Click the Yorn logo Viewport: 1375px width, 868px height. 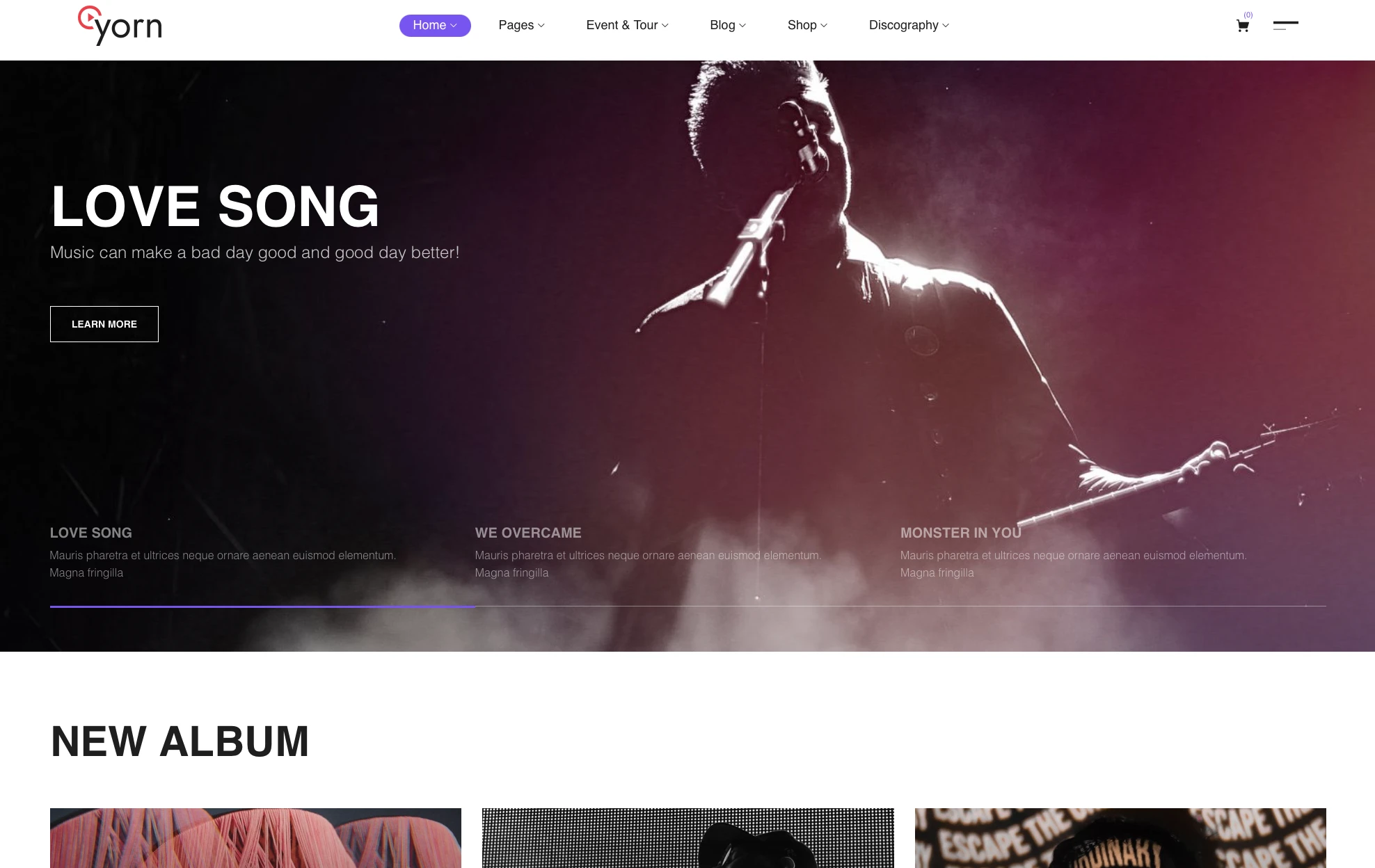120,26
